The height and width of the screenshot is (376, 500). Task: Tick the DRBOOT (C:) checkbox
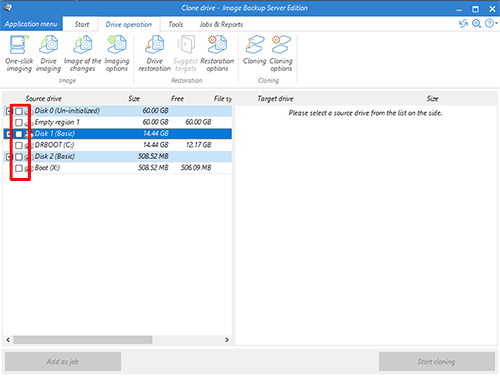click(19, 145)
